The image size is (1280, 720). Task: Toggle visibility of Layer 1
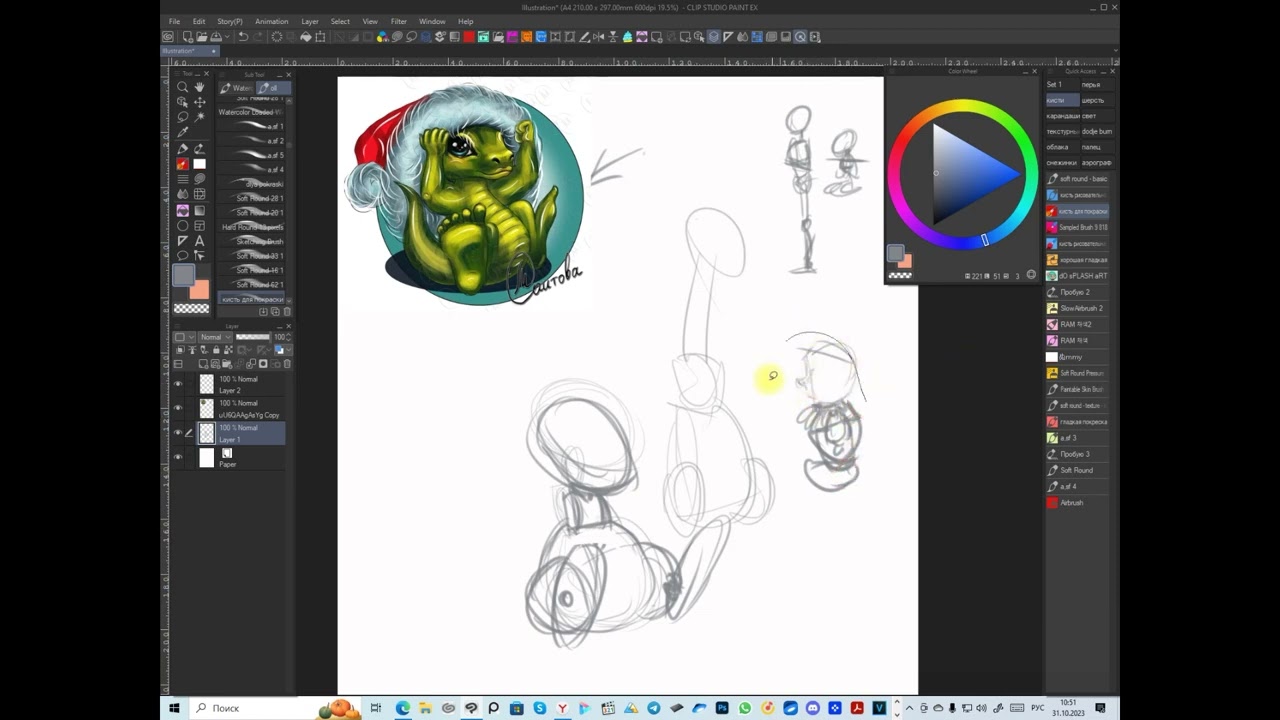178,433
